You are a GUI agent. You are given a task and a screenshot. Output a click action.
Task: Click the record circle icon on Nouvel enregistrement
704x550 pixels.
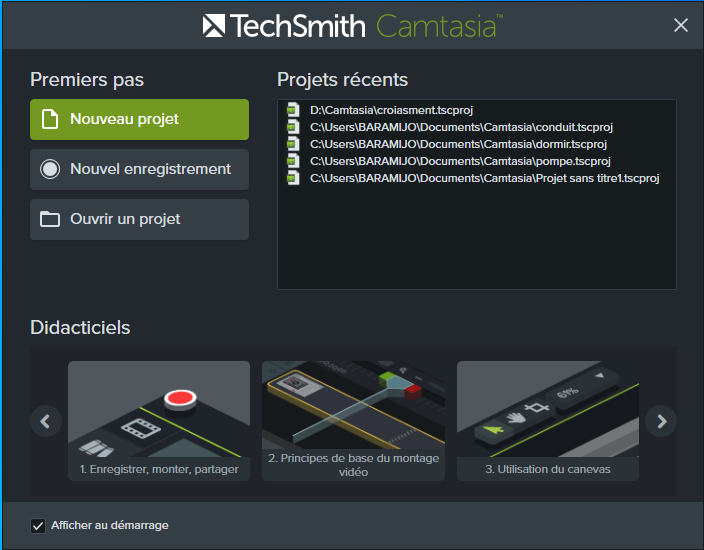[x=50, y=169]
